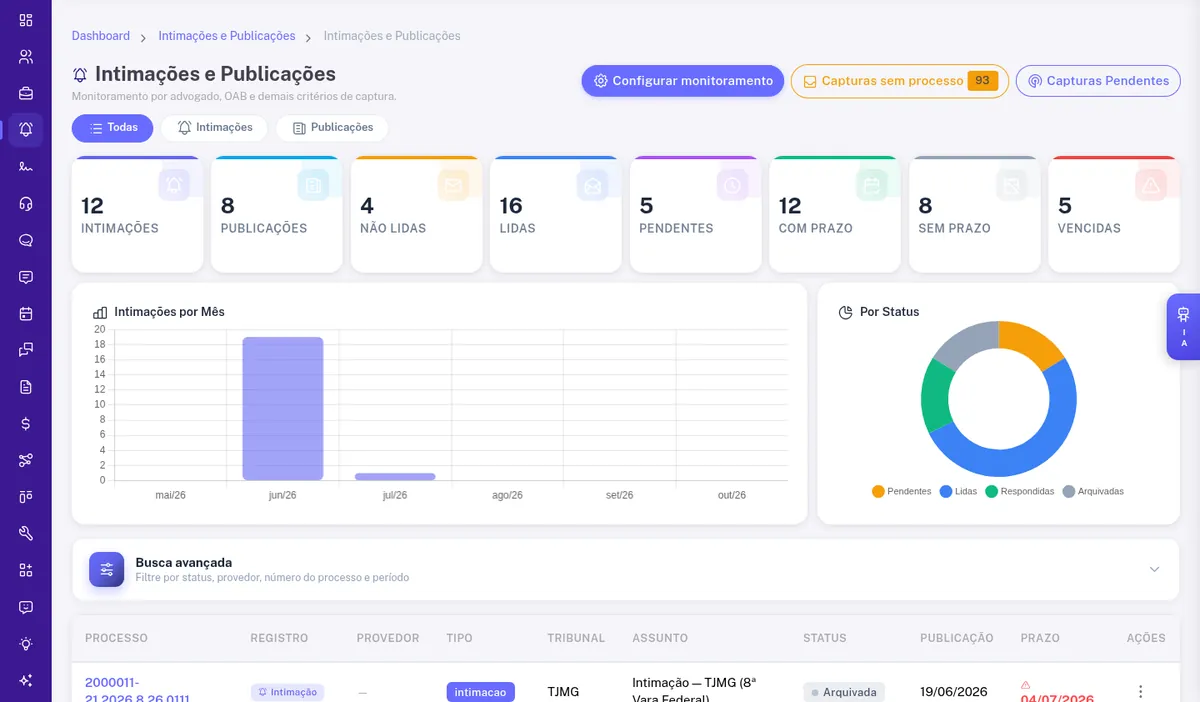Toggle Pendentes legend in status chart

coord(901,491)
